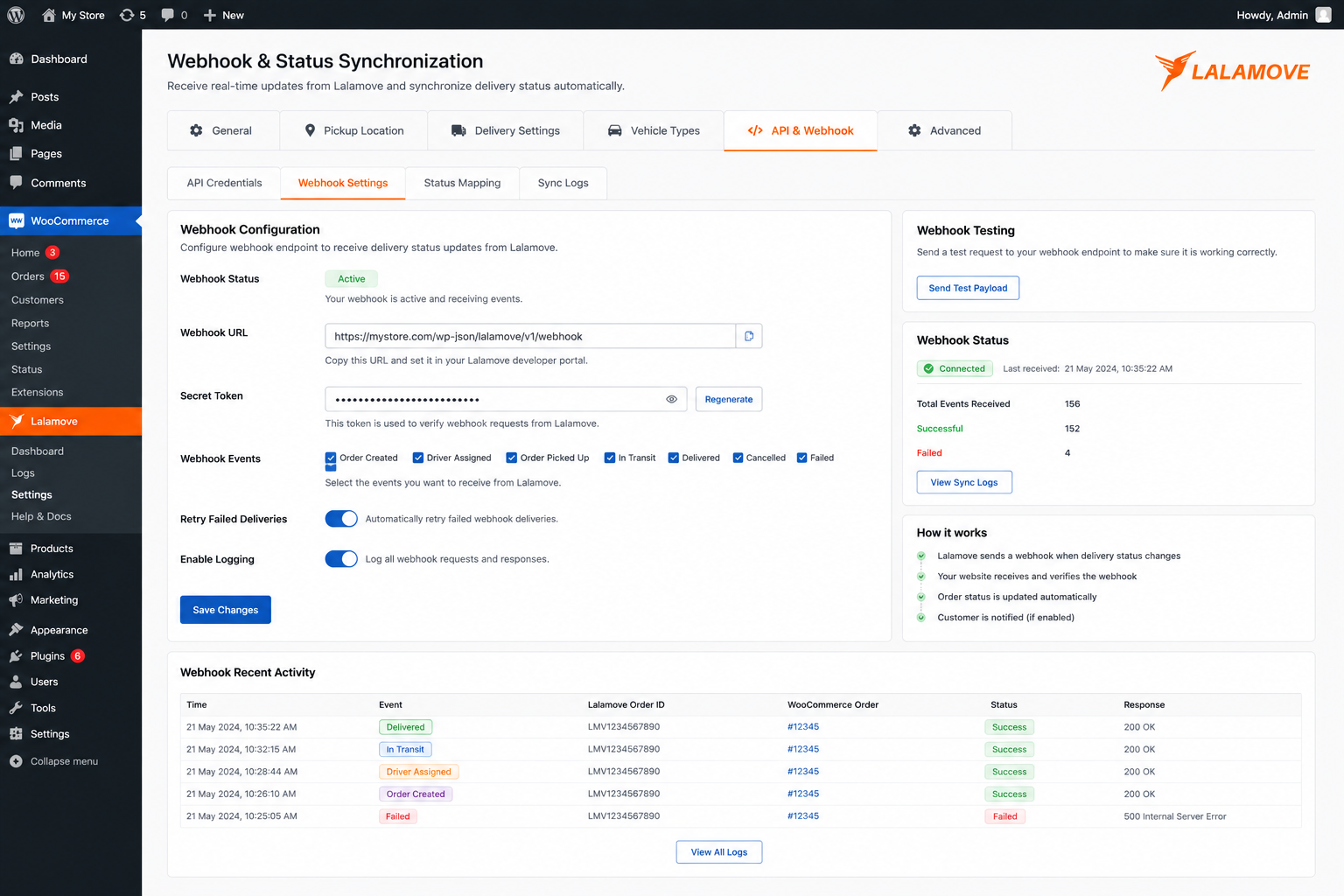Click the Driver Assigned event badge
The image size is (1344, 896).
419,772
